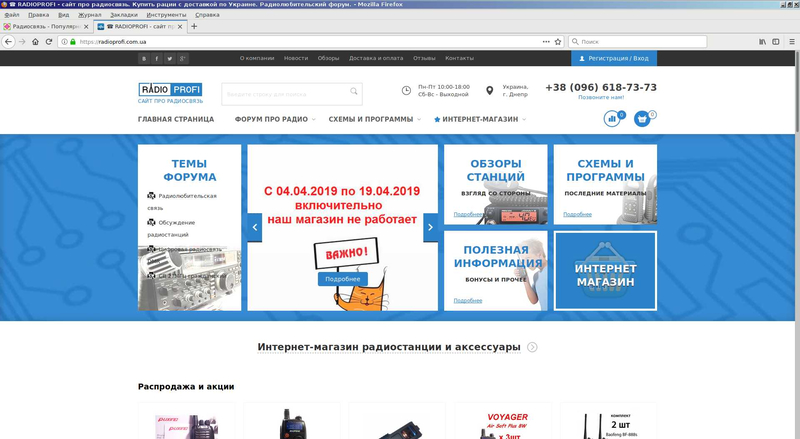Open the Правка menu
Image resolution: width=800 pixels, height=439 pixels.
[38, 15]
